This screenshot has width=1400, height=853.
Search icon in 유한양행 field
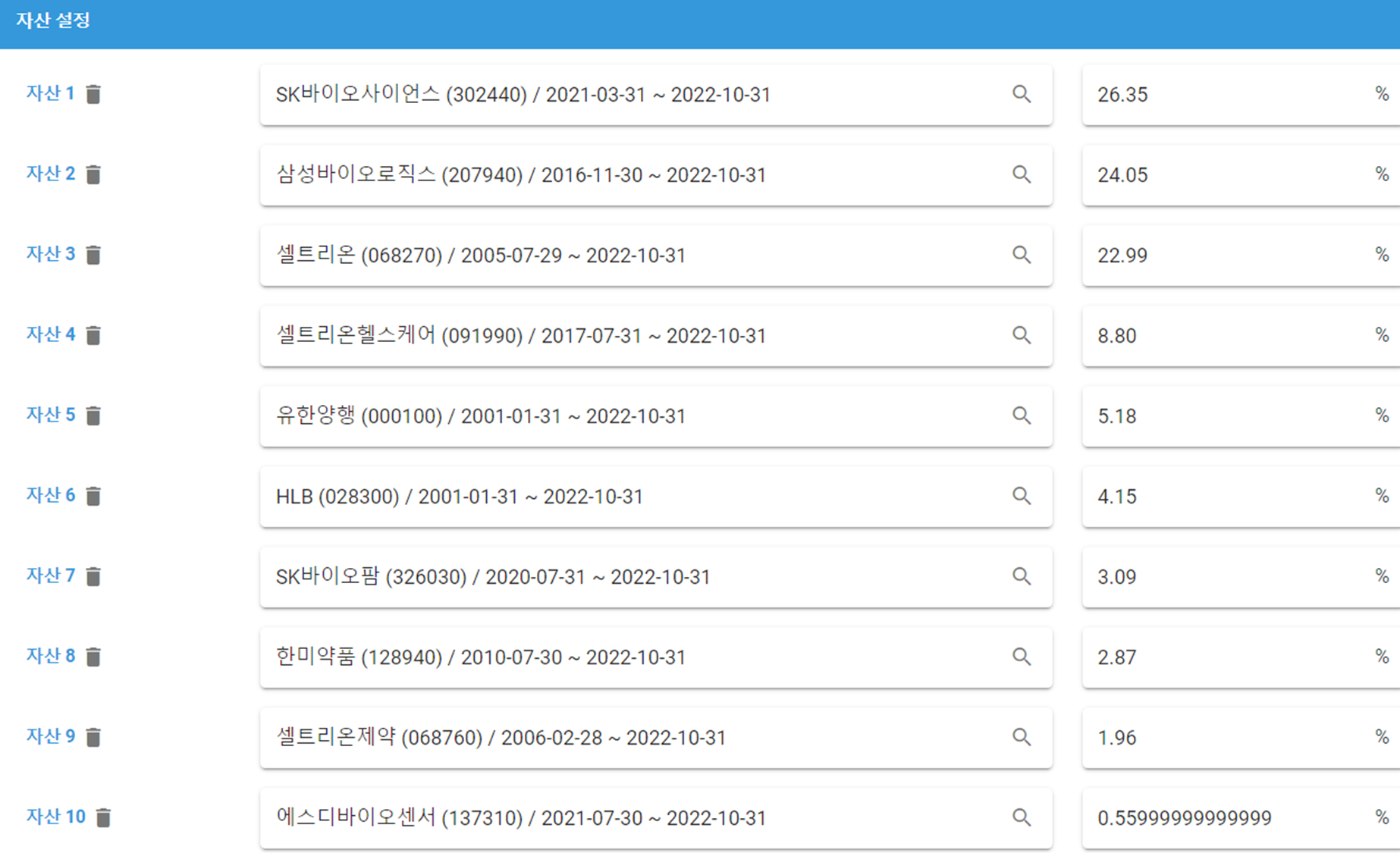(1022, 416)
